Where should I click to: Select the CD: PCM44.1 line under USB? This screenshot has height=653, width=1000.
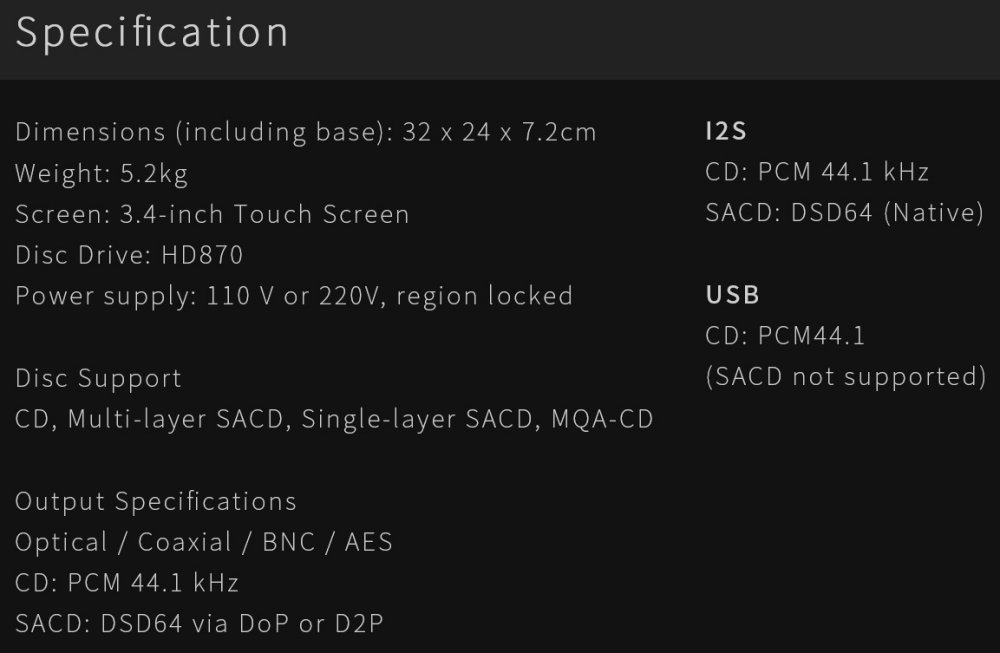click(785, 336)
